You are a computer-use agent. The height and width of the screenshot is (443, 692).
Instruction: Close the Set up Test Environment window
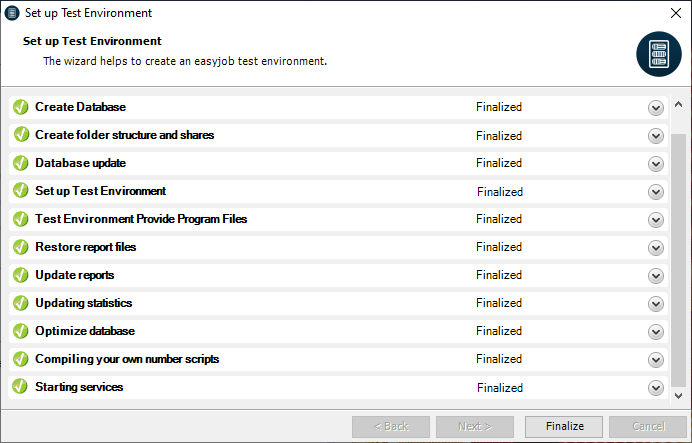(676, 14)
